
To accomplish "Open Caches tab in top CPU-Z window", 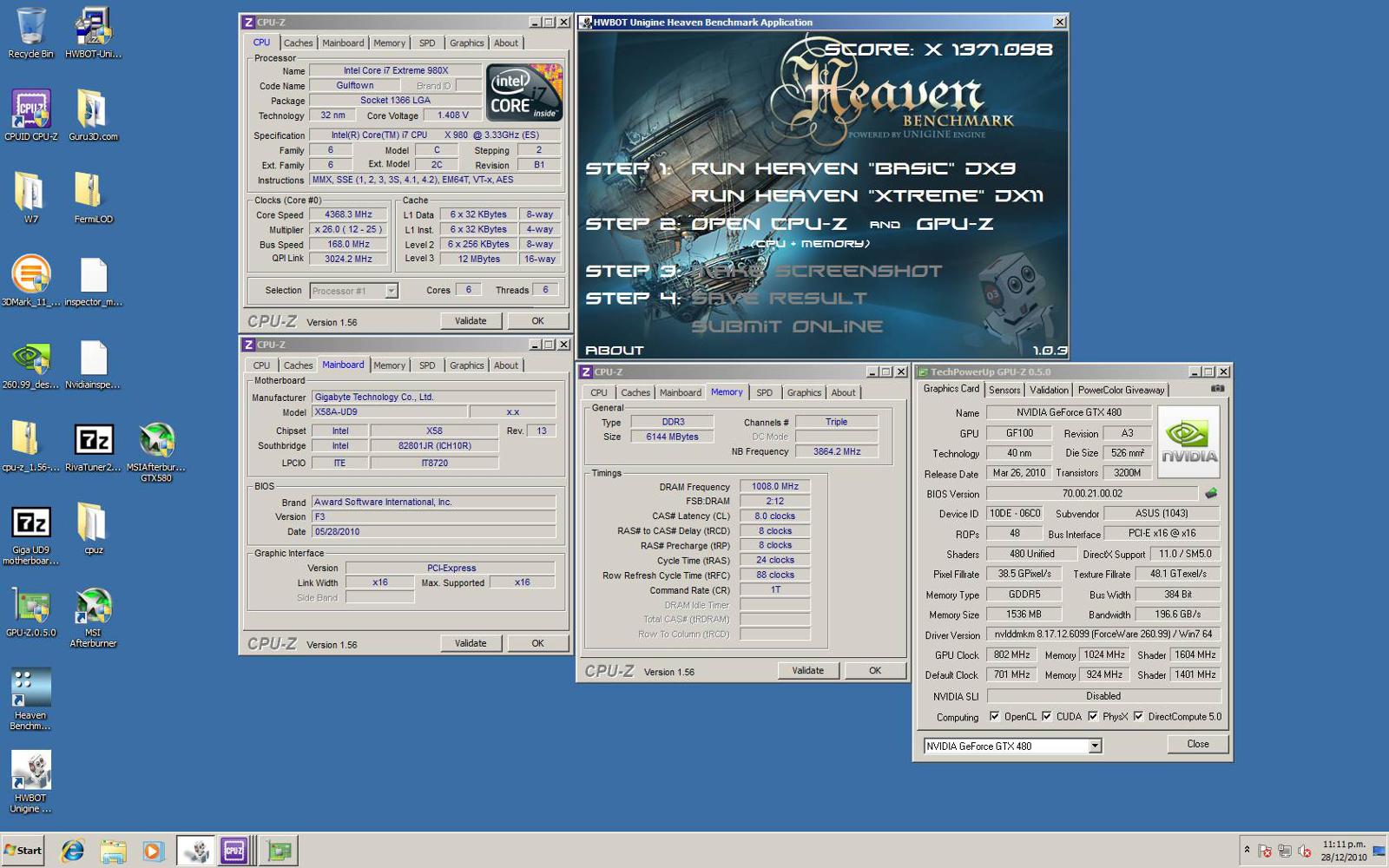I will (x=298, y=43).
